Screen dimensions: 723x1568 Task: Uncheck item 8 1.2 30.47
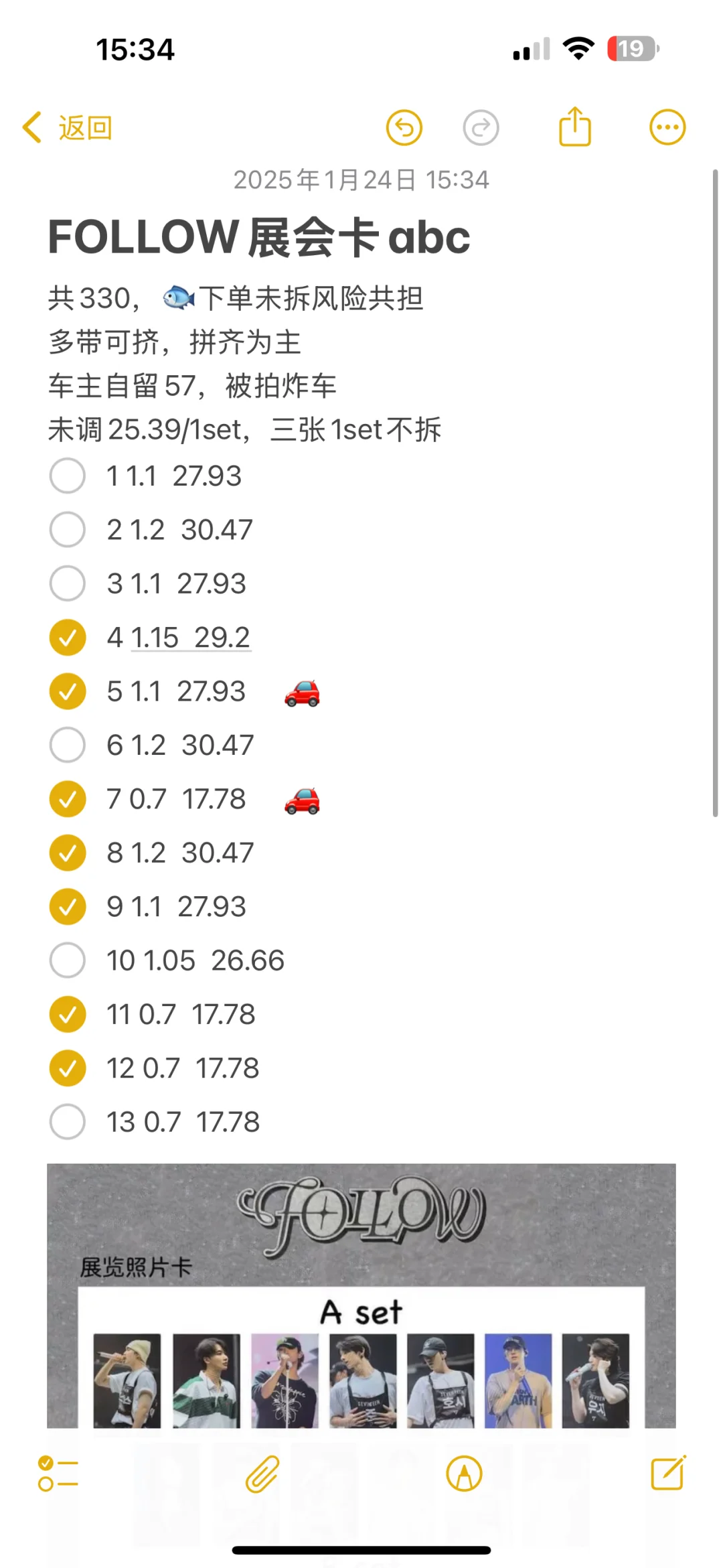(x=68, y=853)
